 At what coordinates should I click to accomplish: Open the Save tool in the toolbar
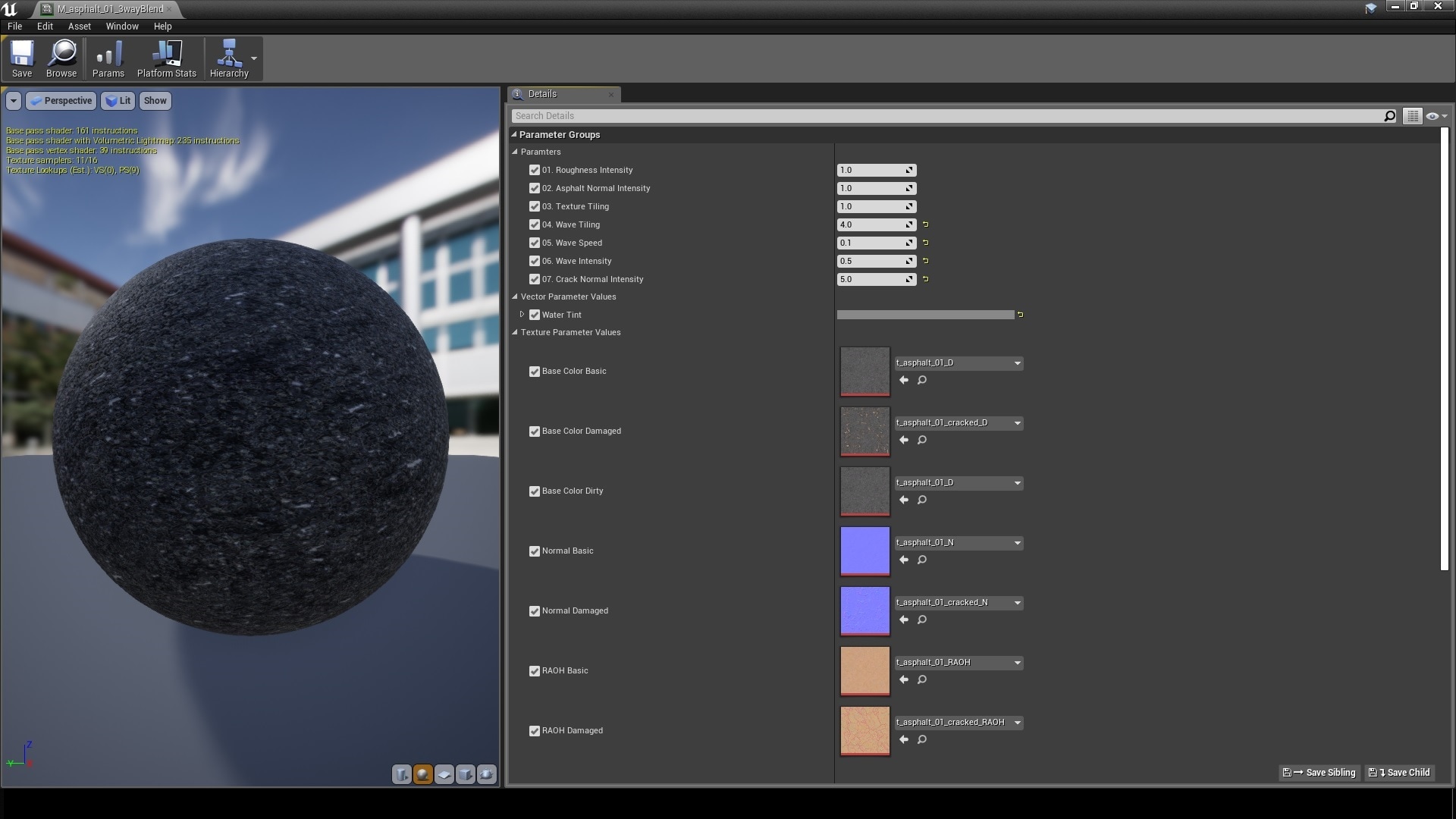[21, 58]
